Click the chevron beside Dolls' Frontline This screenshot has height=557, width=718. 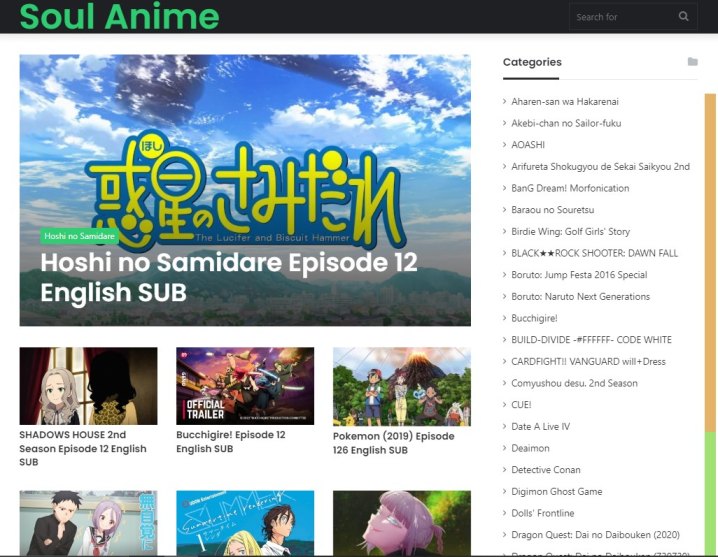[x=504, y=513]
